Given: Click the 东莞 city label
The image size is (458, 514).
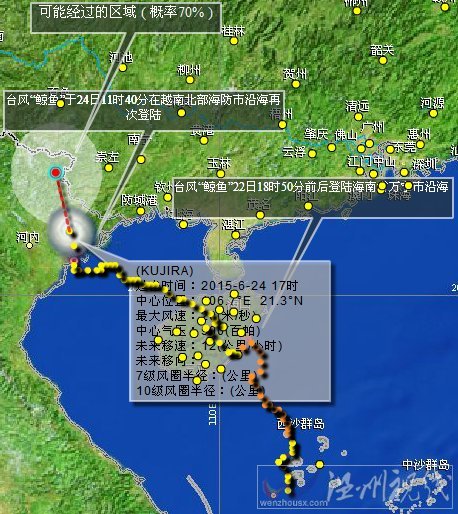Looking at the screenshot, I should coord(405,147).
